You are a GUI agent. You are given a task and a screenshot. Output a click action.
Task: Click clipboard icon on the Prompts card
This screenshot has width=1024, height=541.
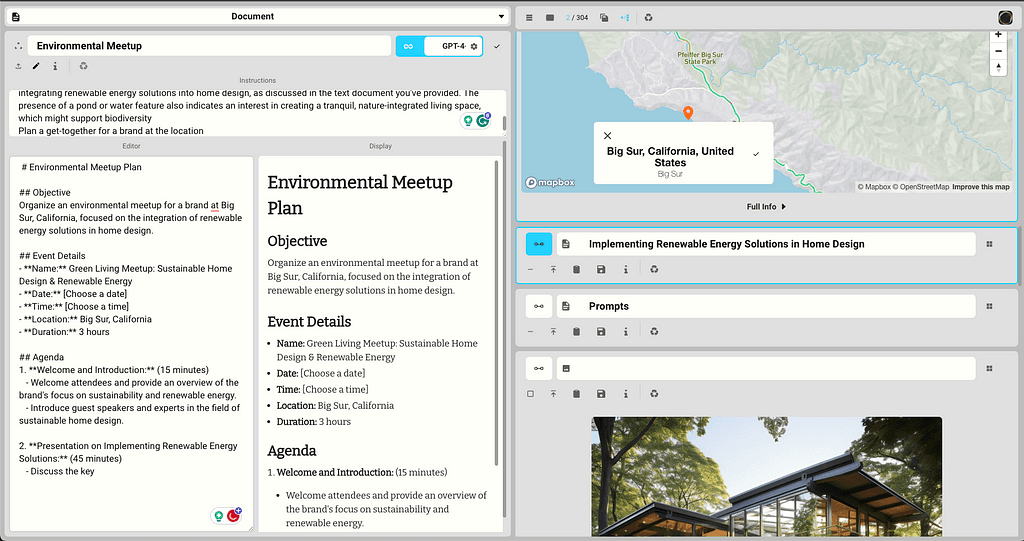[577, 331]
